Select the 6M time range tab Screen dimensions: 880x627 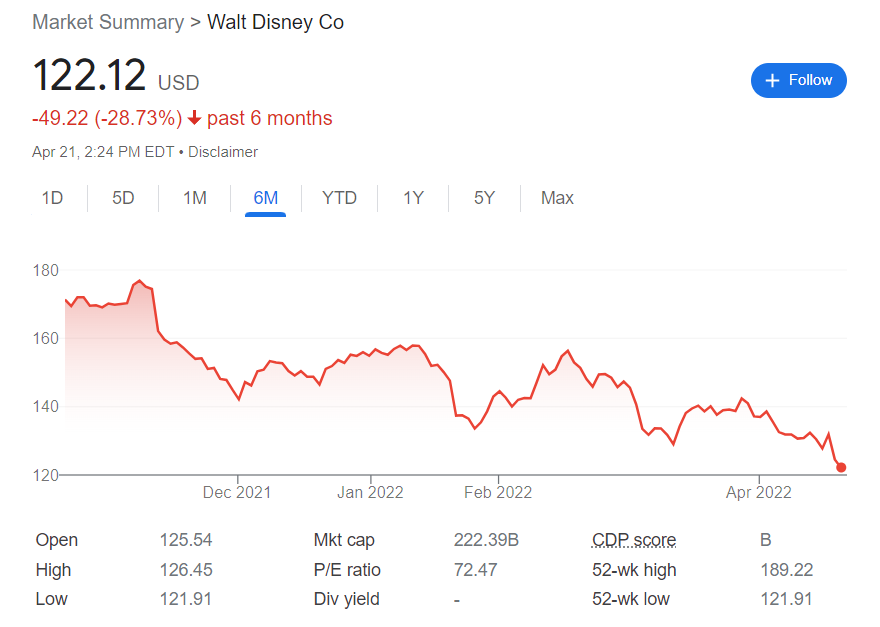pyautogui.click(x=265, y=198)
